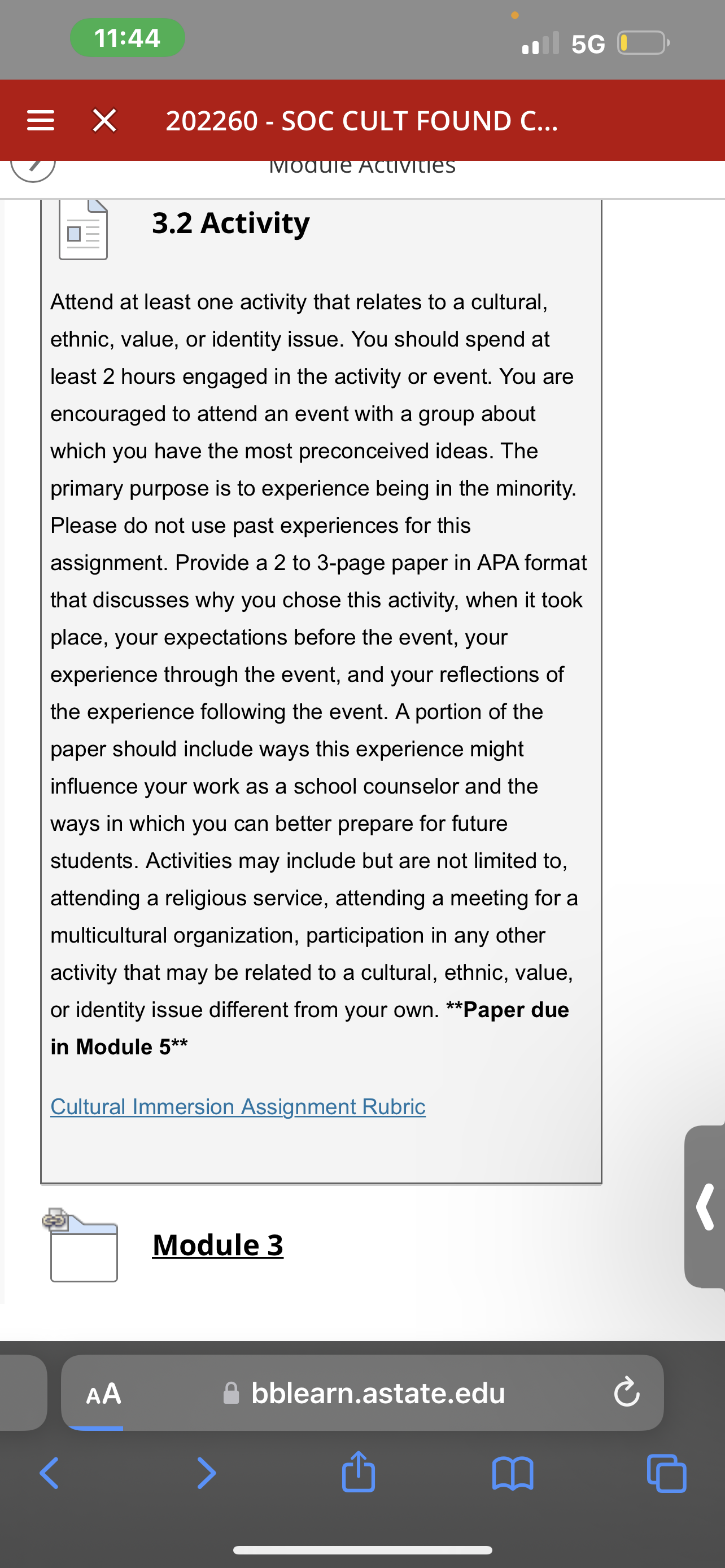Reload the page in Safari
Image resolution: width=725 pixels, height=1568 pixels.
click(626, 1392)
